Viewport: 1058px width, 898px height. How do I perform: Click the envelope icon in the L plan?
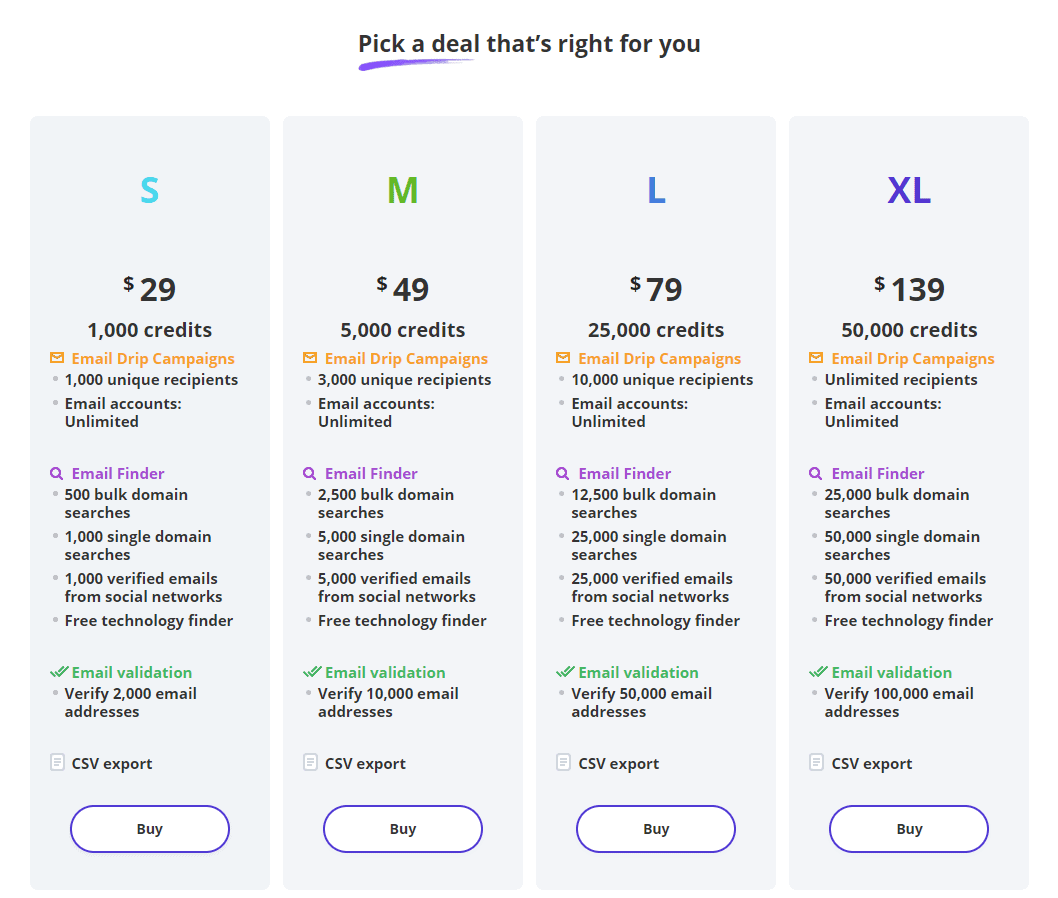point(563,358)
